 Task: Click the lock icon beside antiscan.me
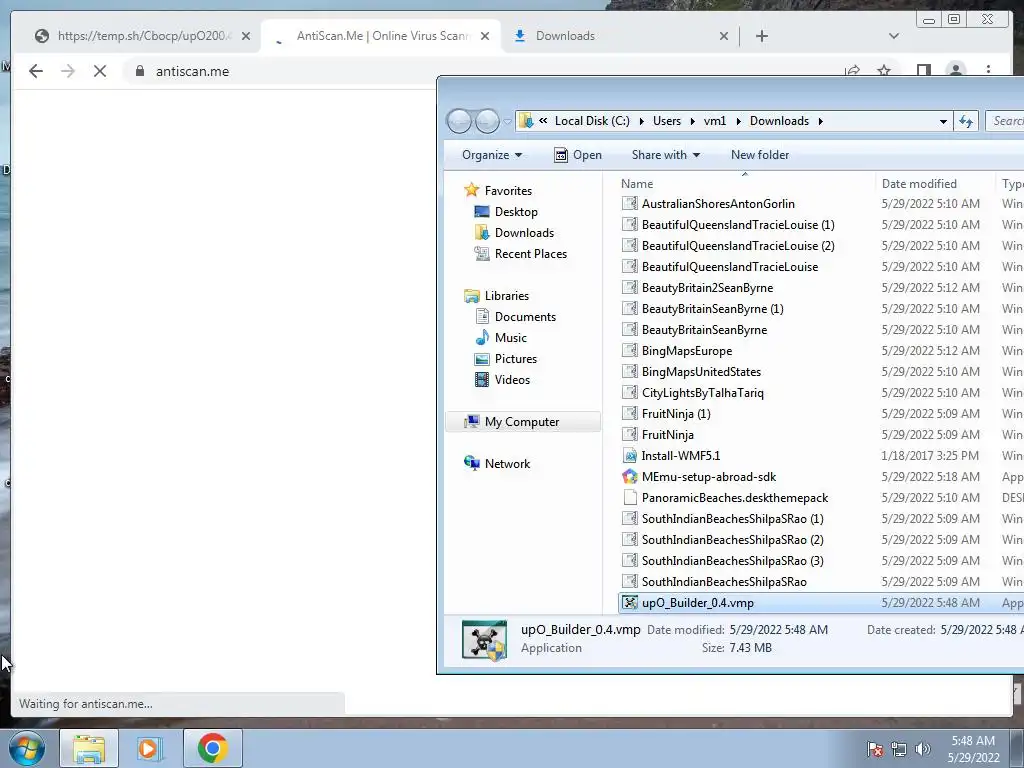[x=140, y=71]
